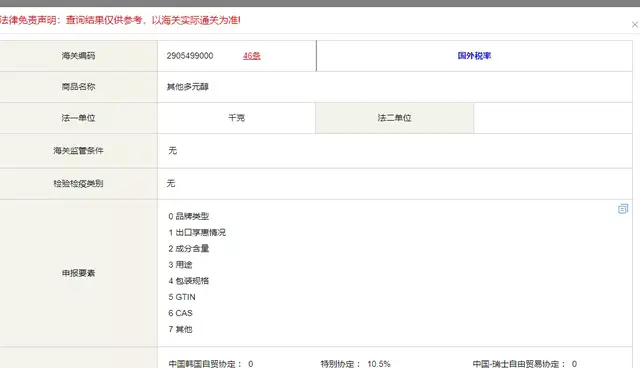Select the 7 其他 element
This screenshot has width=640, height=368.
click(180, 329)
